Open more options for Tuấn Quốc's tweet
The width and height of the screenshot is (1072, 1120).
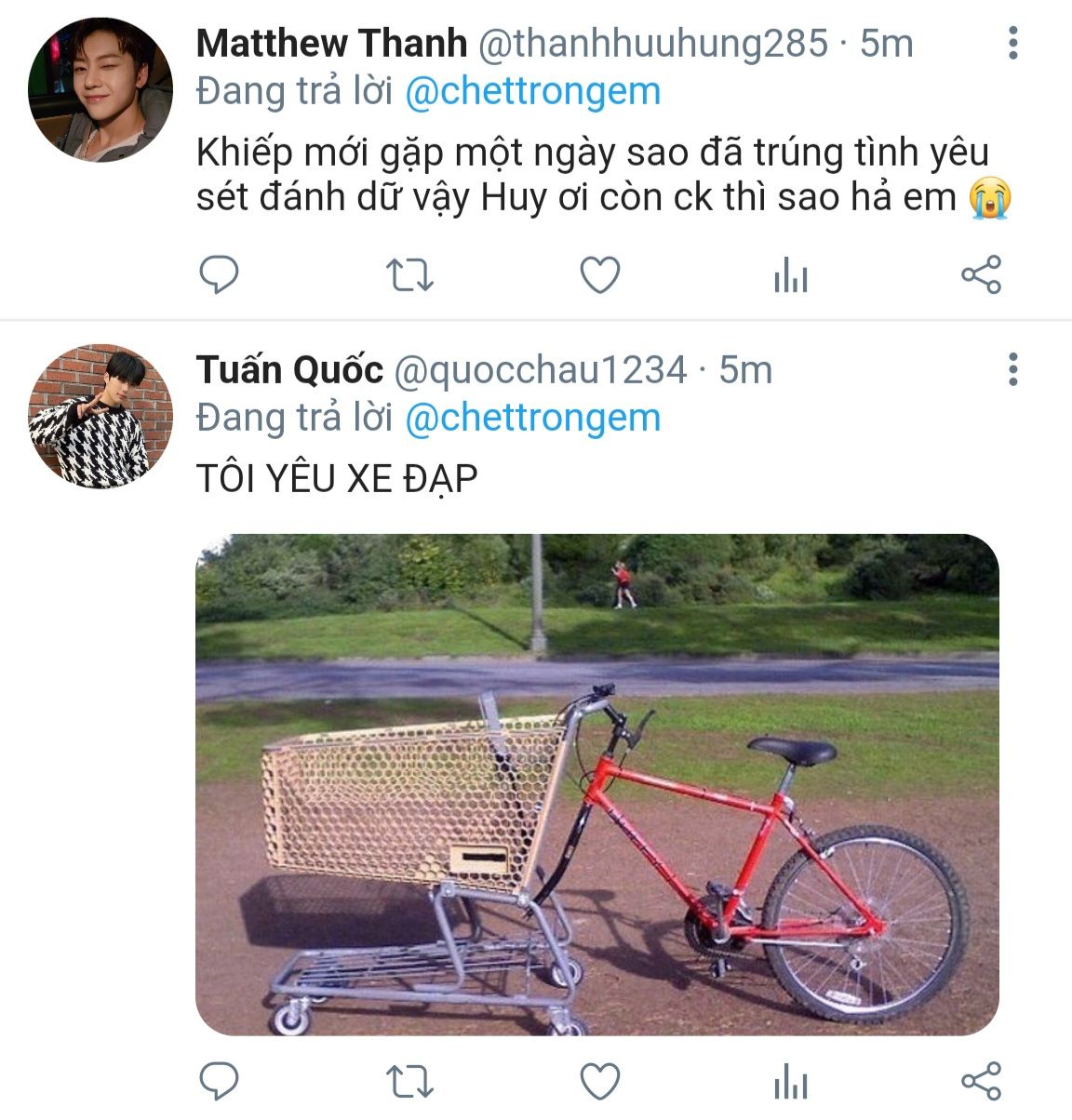click(x=1013, y=370)
